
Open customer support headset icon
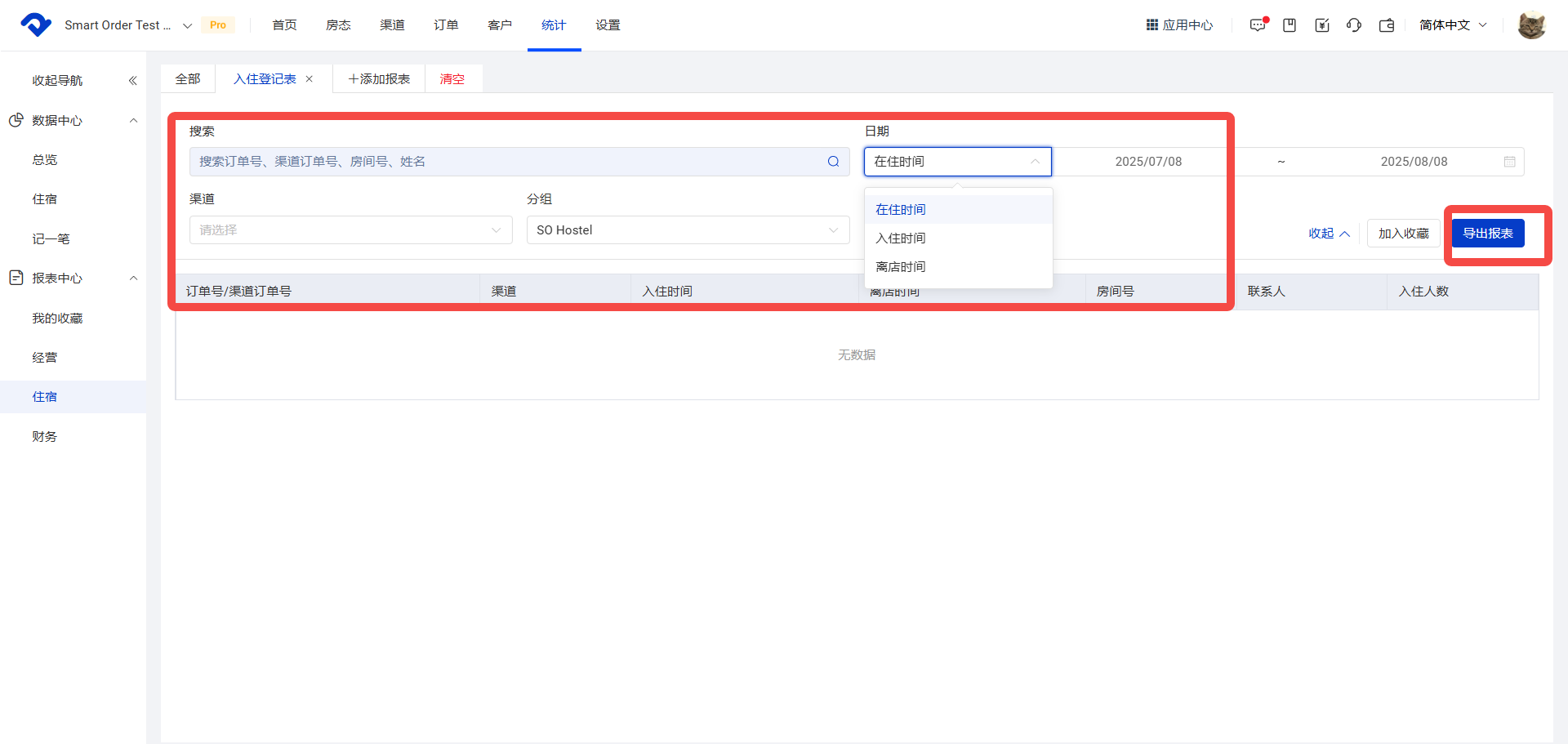pyautogui.click(x=1354, y=25)
